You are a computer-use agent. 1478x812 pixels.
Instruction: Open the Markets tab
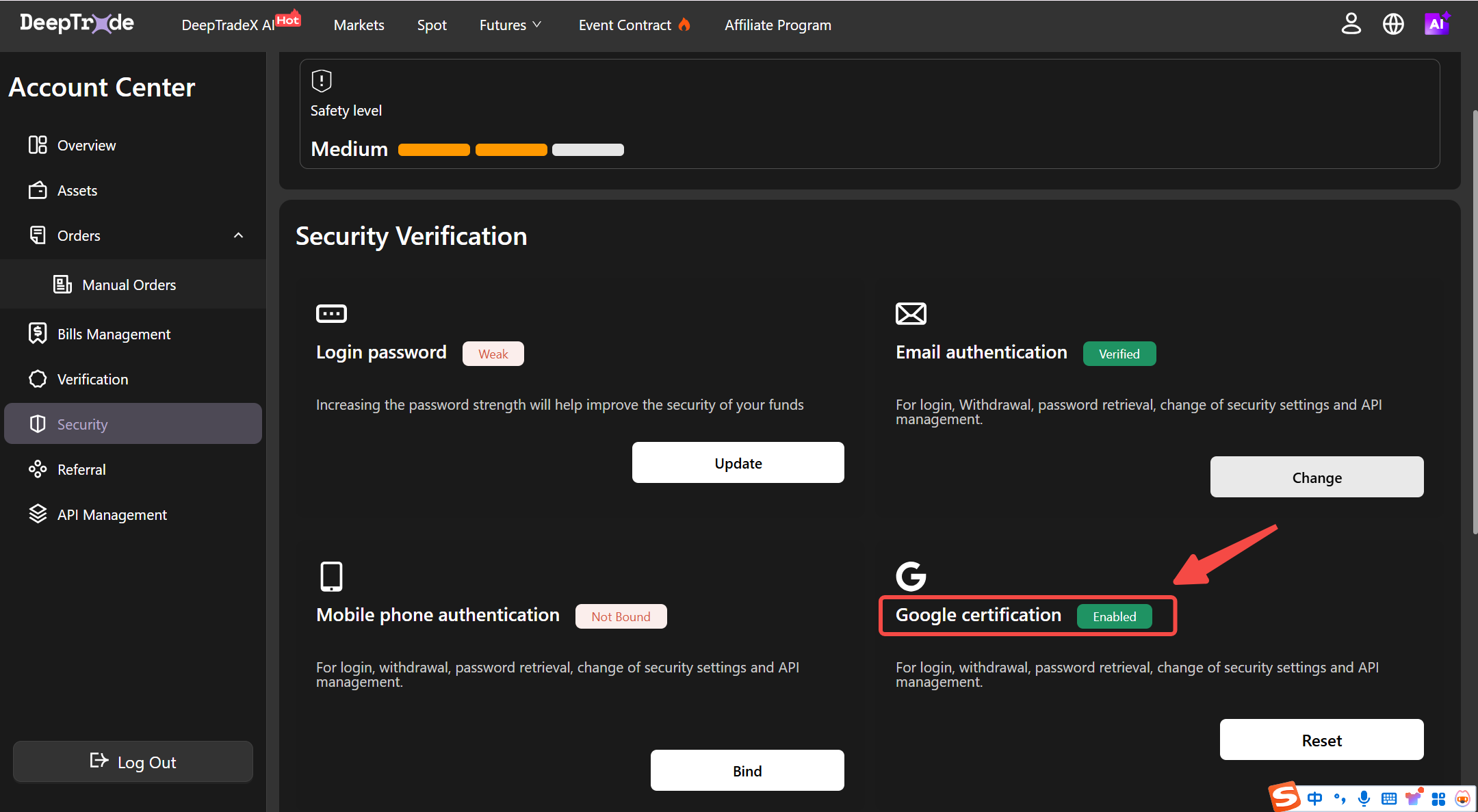(x=359, y=25)
